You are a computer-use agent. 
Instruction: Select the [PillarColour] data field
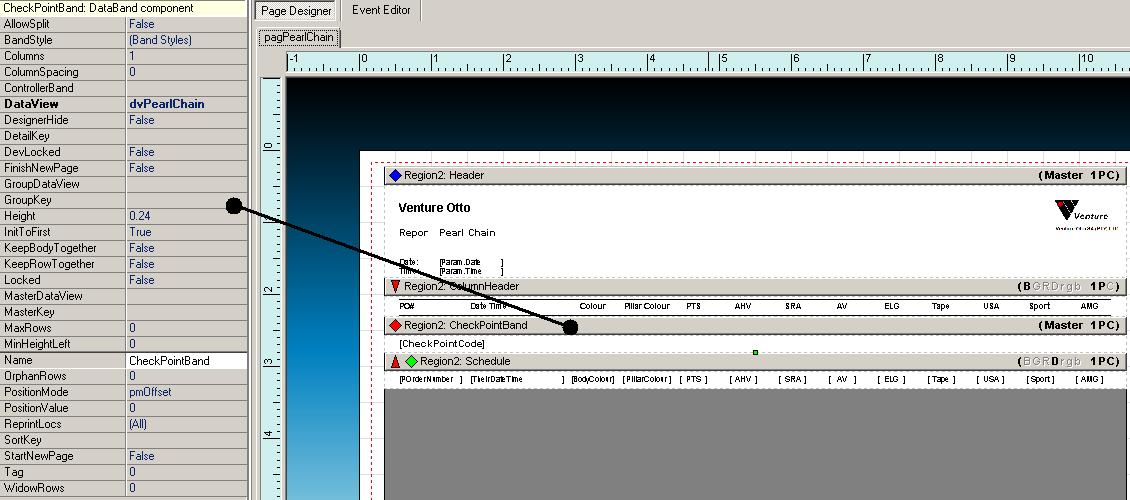[x=647, y=379]
